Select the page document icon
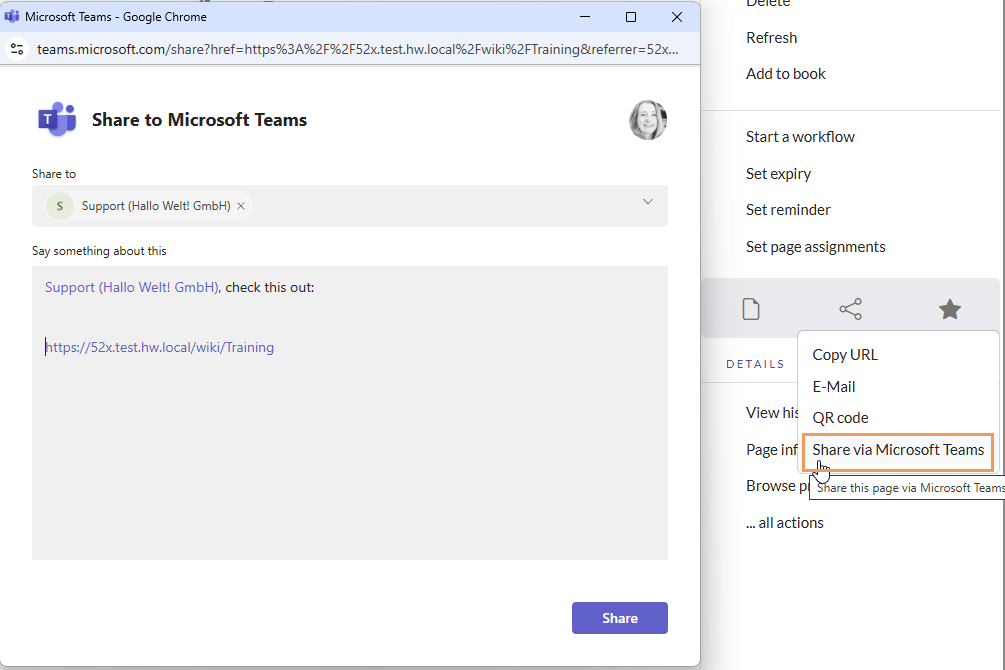Screen dimensions: 1005x670 coord(751,309)
